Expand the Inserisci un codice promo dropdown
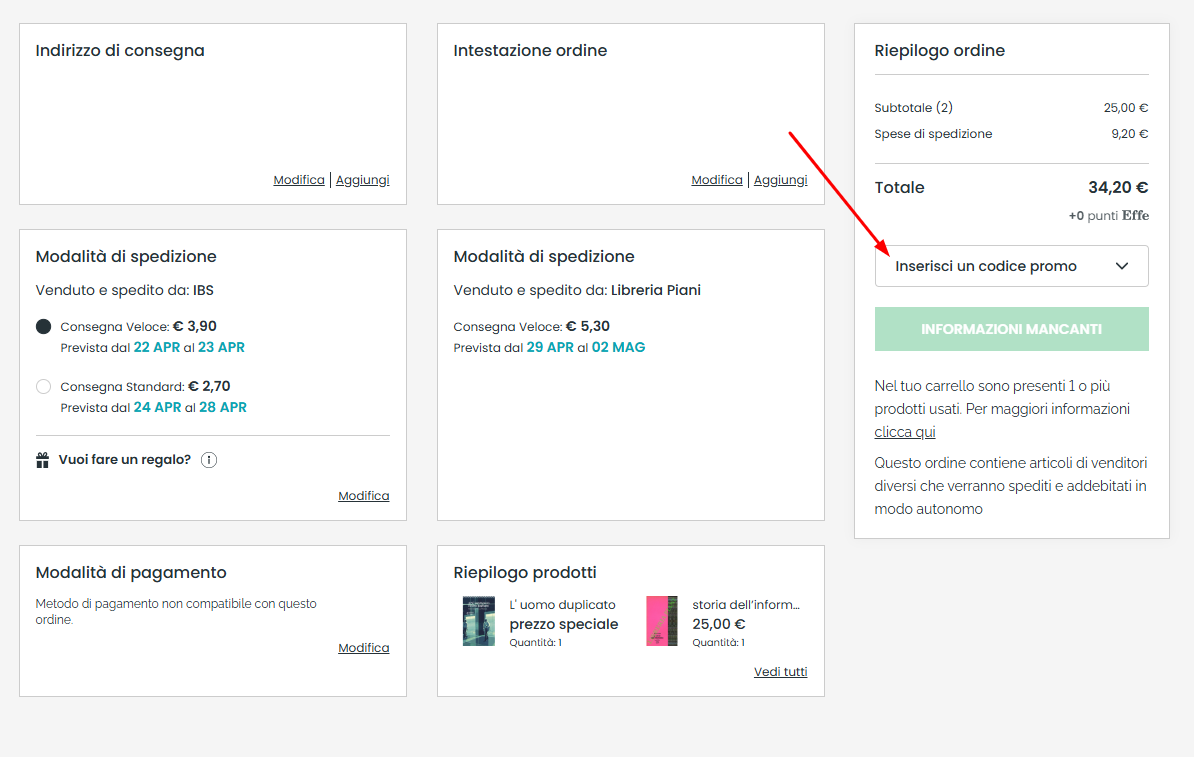Image resolution: width=1194 pixels, height=757 pixels. [1011, 266]
